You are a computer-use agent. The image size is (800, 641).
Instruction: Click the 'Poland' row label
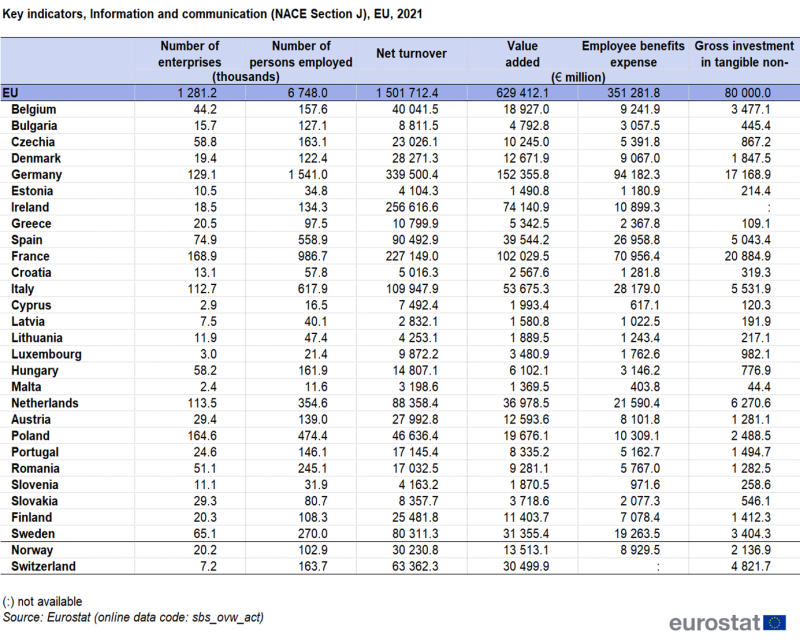30,436
